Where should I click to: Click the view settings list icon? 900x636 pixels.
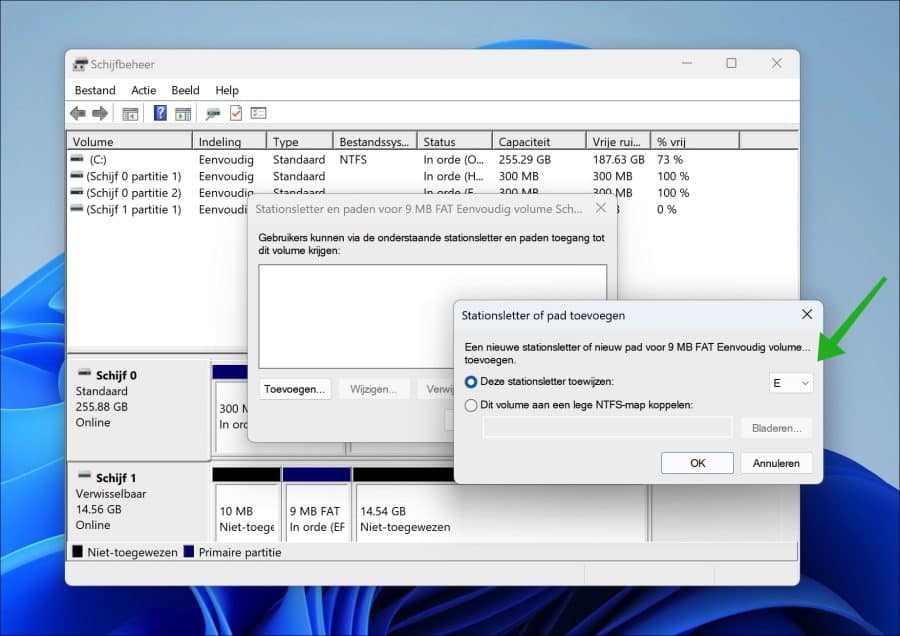click(258, 113)
